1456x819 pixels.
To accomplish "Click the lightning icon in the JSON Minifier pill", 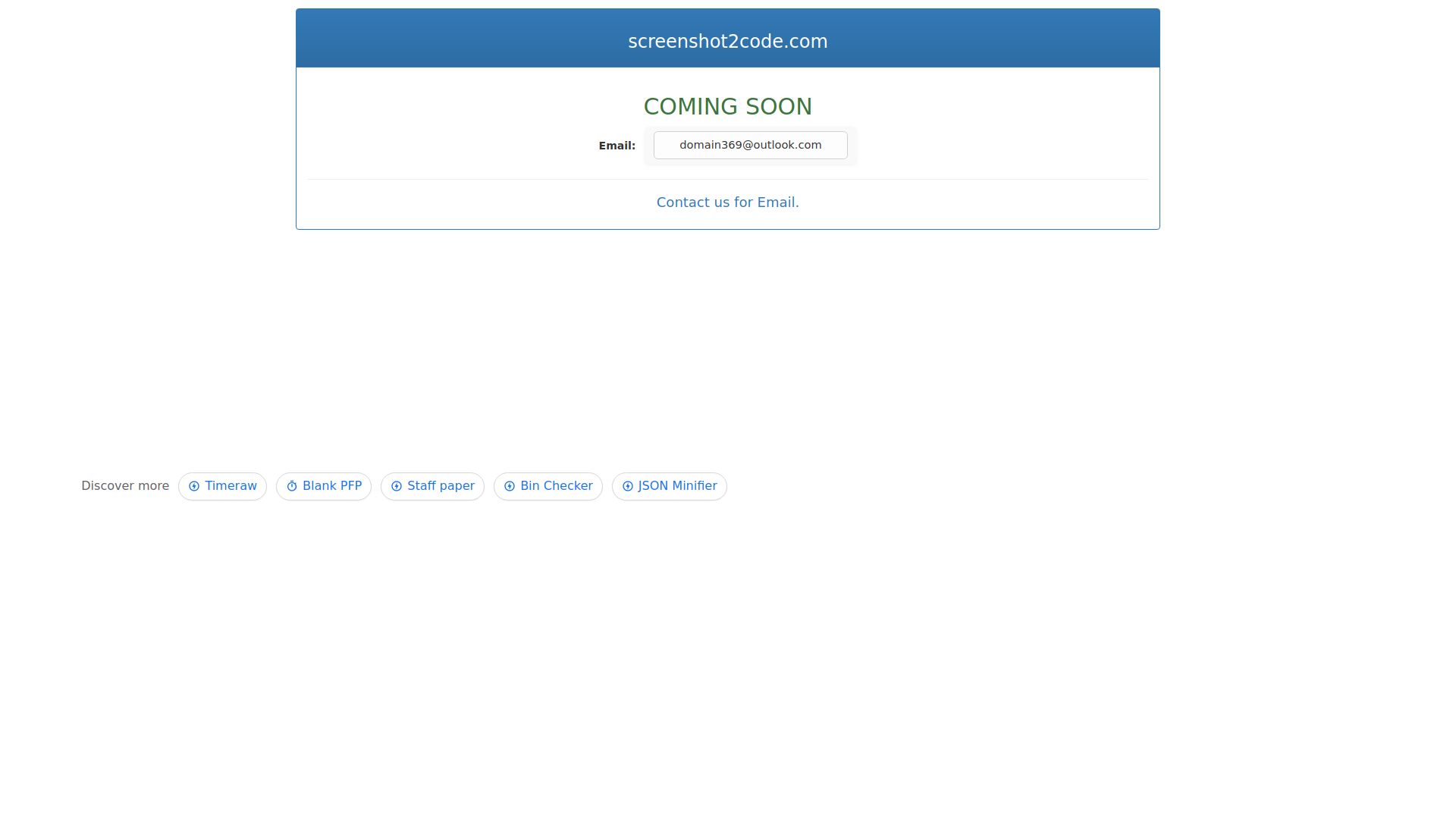I will (x=626, y=486).
